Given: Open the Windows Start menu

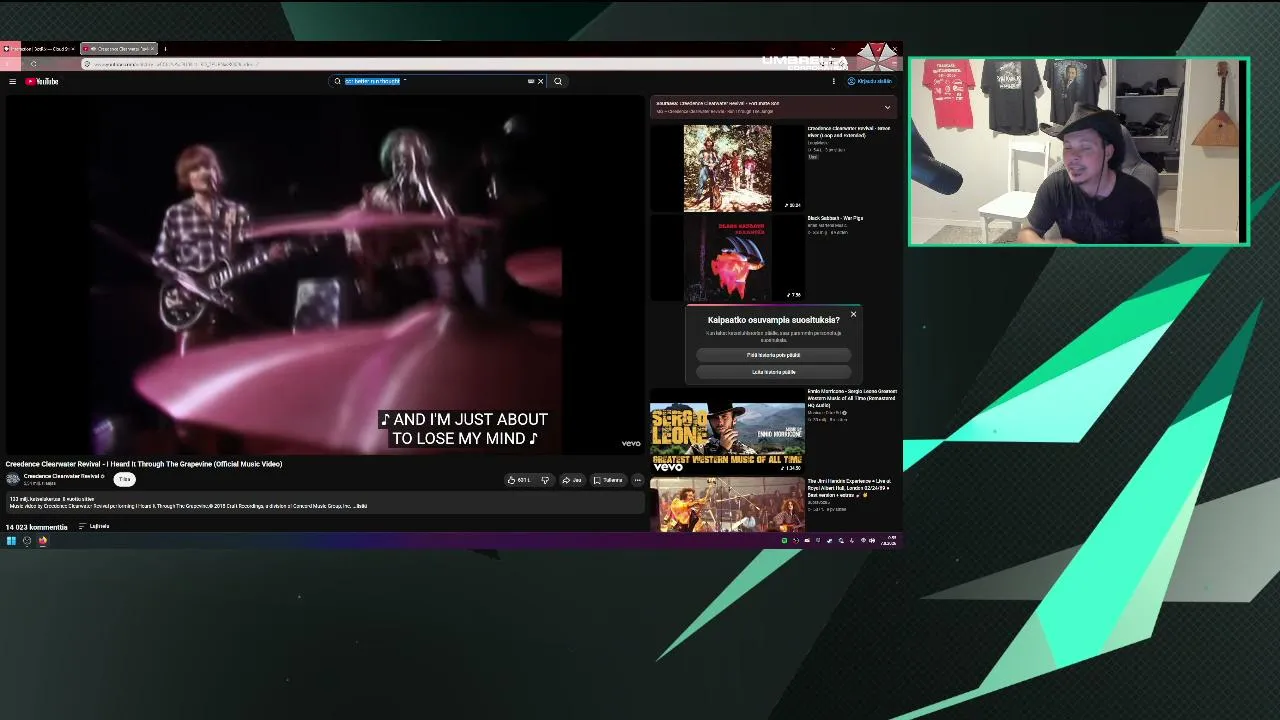Looking at the screenshot, I should [x=11, y=541].
